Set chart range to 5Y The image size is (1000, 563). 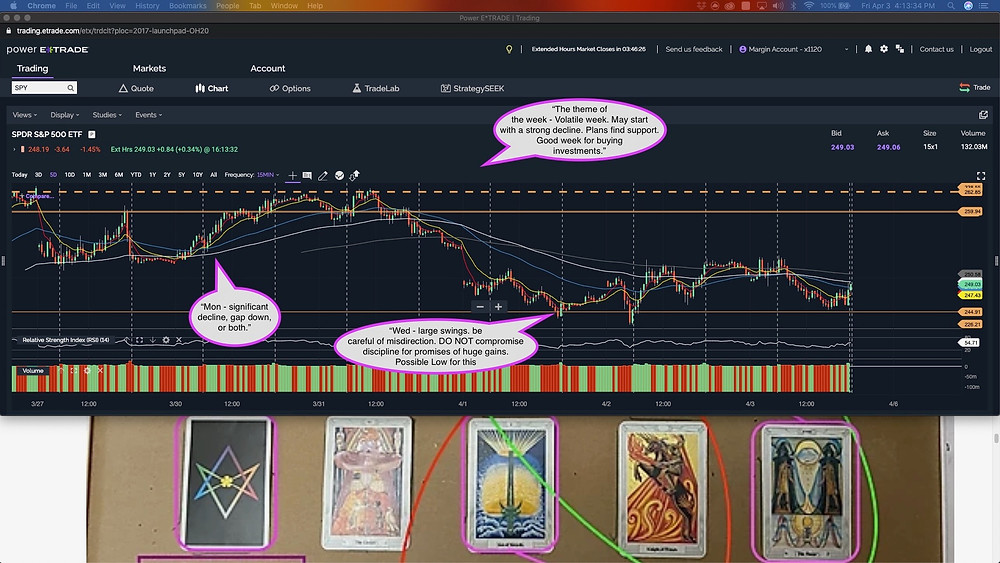(182, 175)
